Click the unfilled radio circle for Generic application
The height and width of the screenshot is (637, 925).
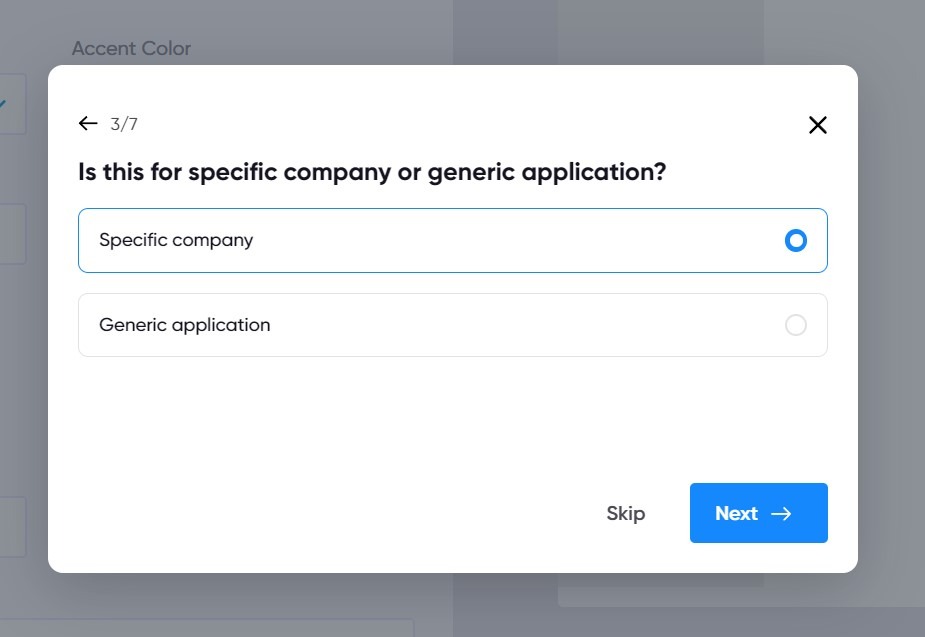coord(796,324)
